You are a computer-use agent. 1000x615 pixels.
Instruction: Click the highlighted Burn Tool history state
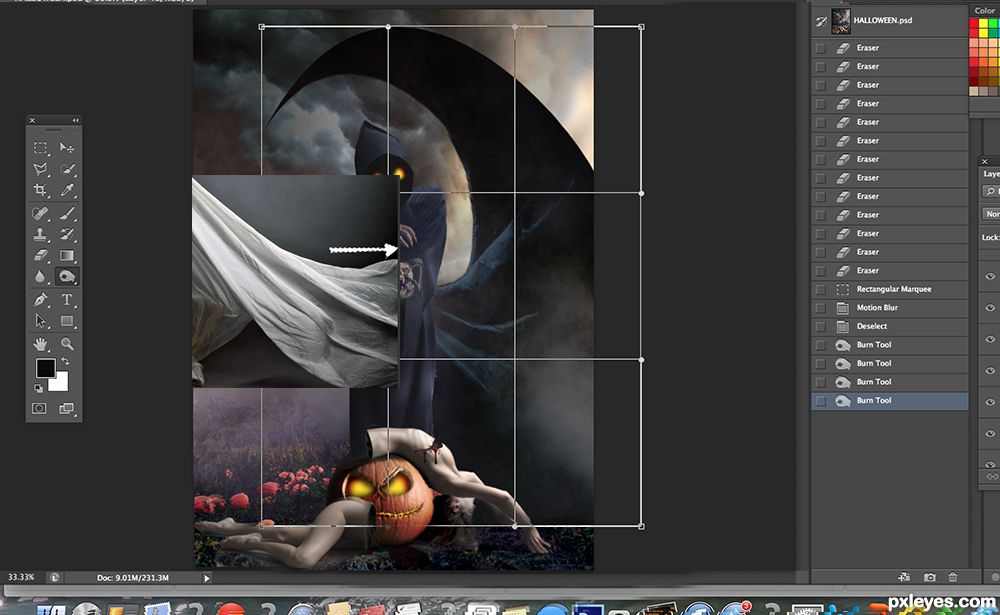(889, 401)
